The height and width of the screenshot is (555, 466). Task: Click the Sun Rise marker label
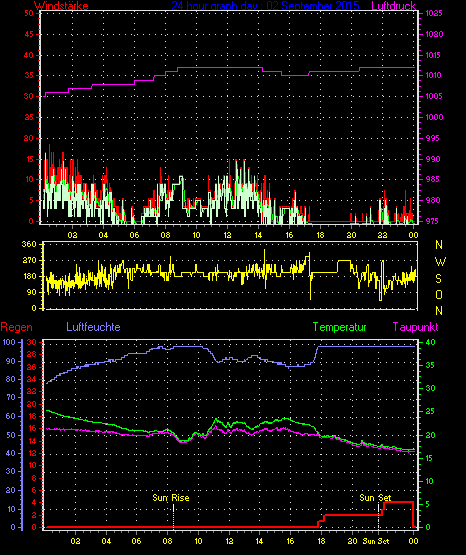171,498
